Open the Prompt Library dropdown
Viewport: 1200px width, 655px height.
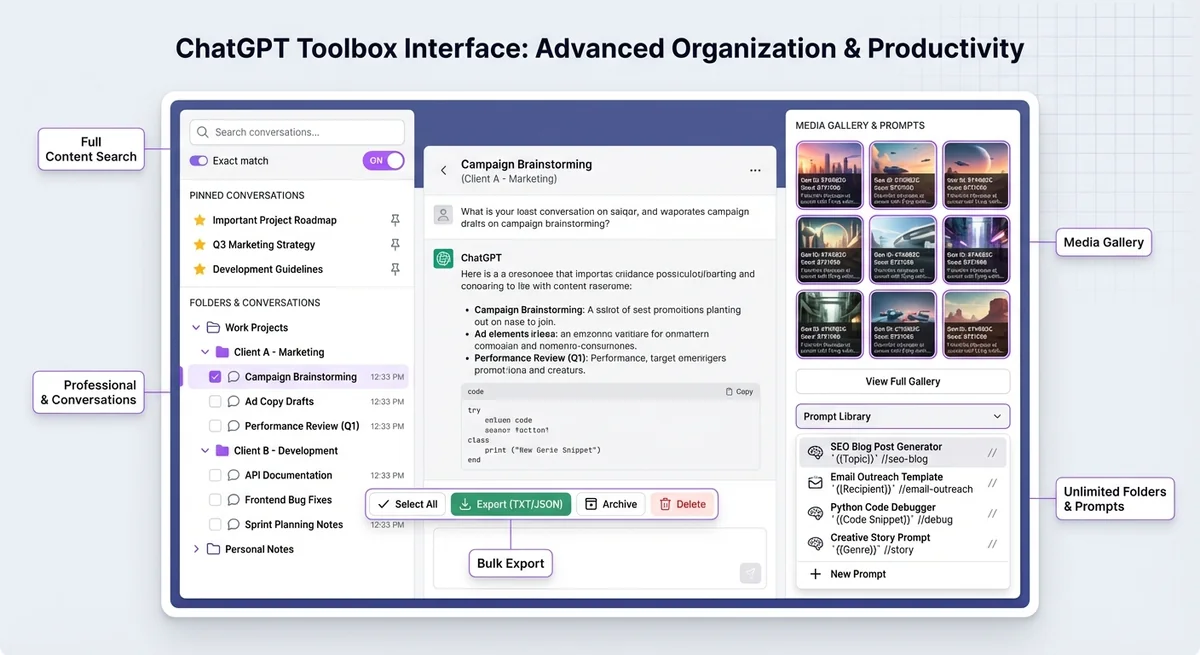tap(901, 416)
